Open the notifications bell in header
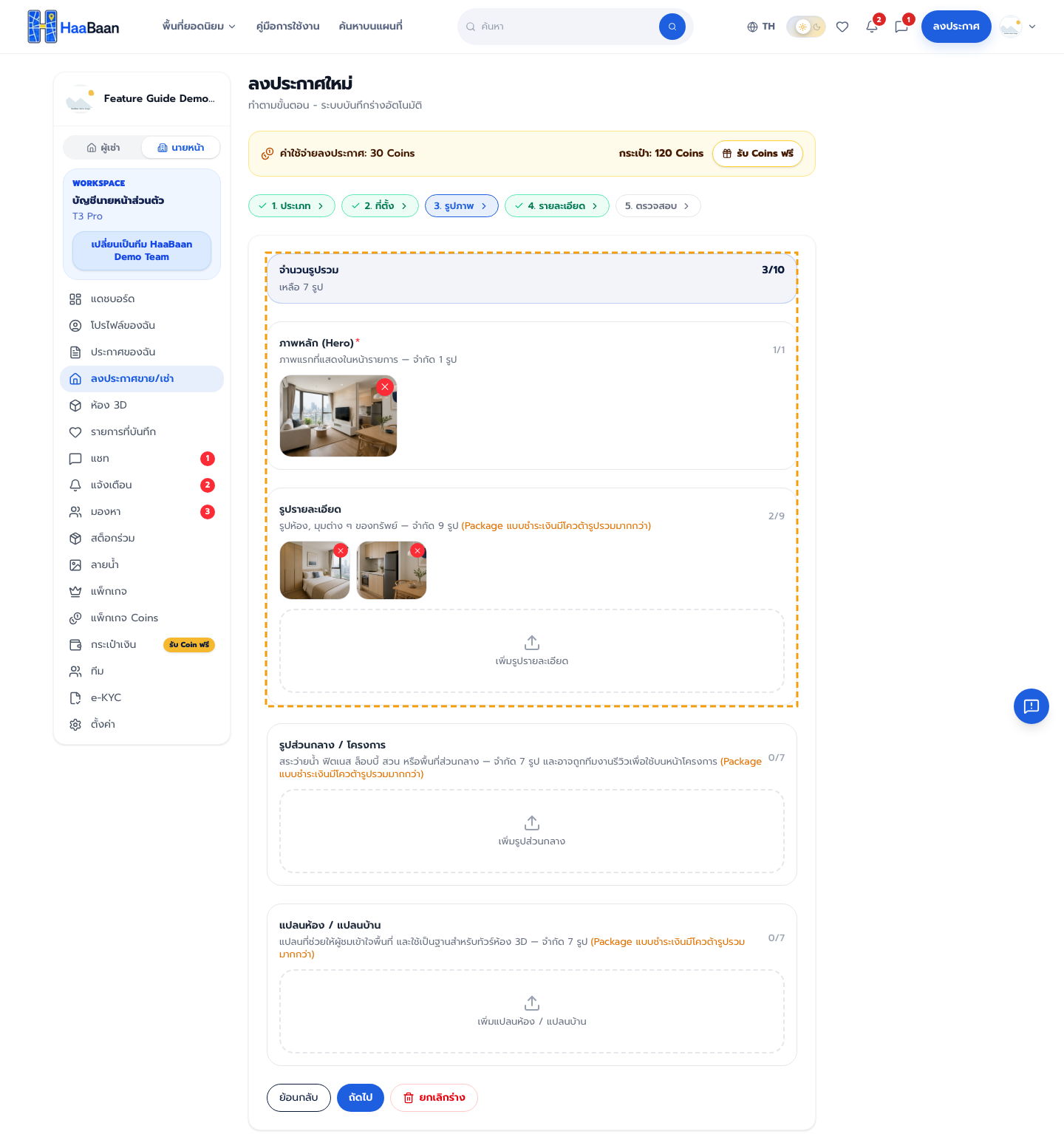Viewport: 1064px width, 1134px height. click(x=872, y=27)
